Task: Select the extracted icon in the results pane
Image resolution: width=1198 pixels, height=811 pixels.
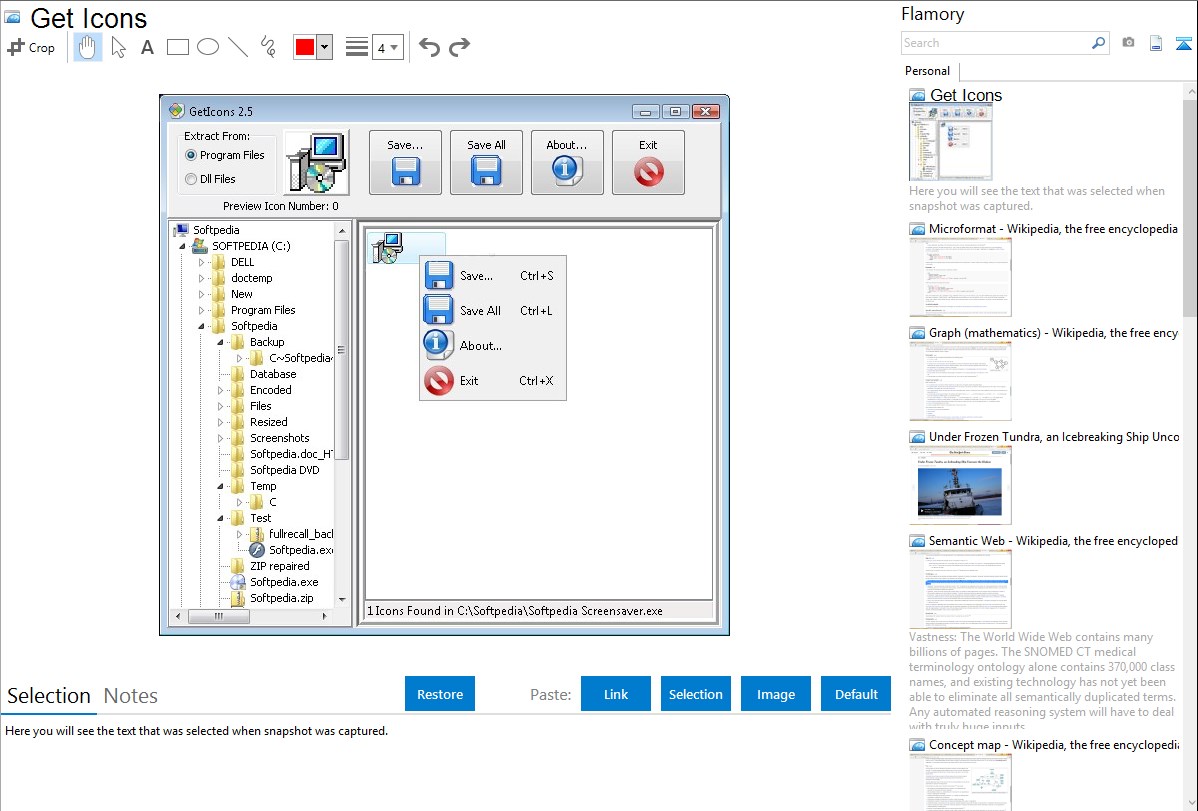Action: pos(387,248)
